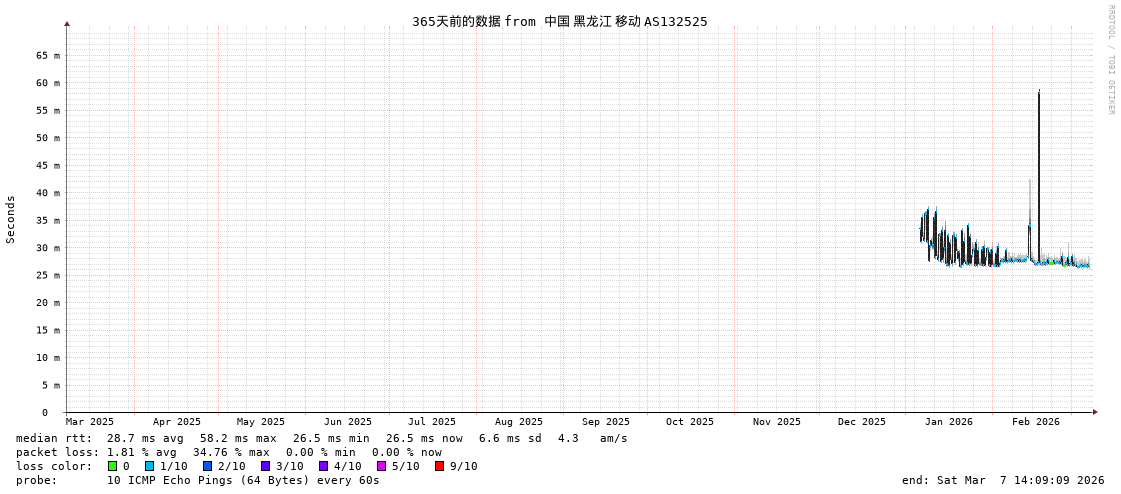Select the '1.81 % avg' packet loss value
The image size is (1121, 494).
pyautogui.click(x=142, y=453)
